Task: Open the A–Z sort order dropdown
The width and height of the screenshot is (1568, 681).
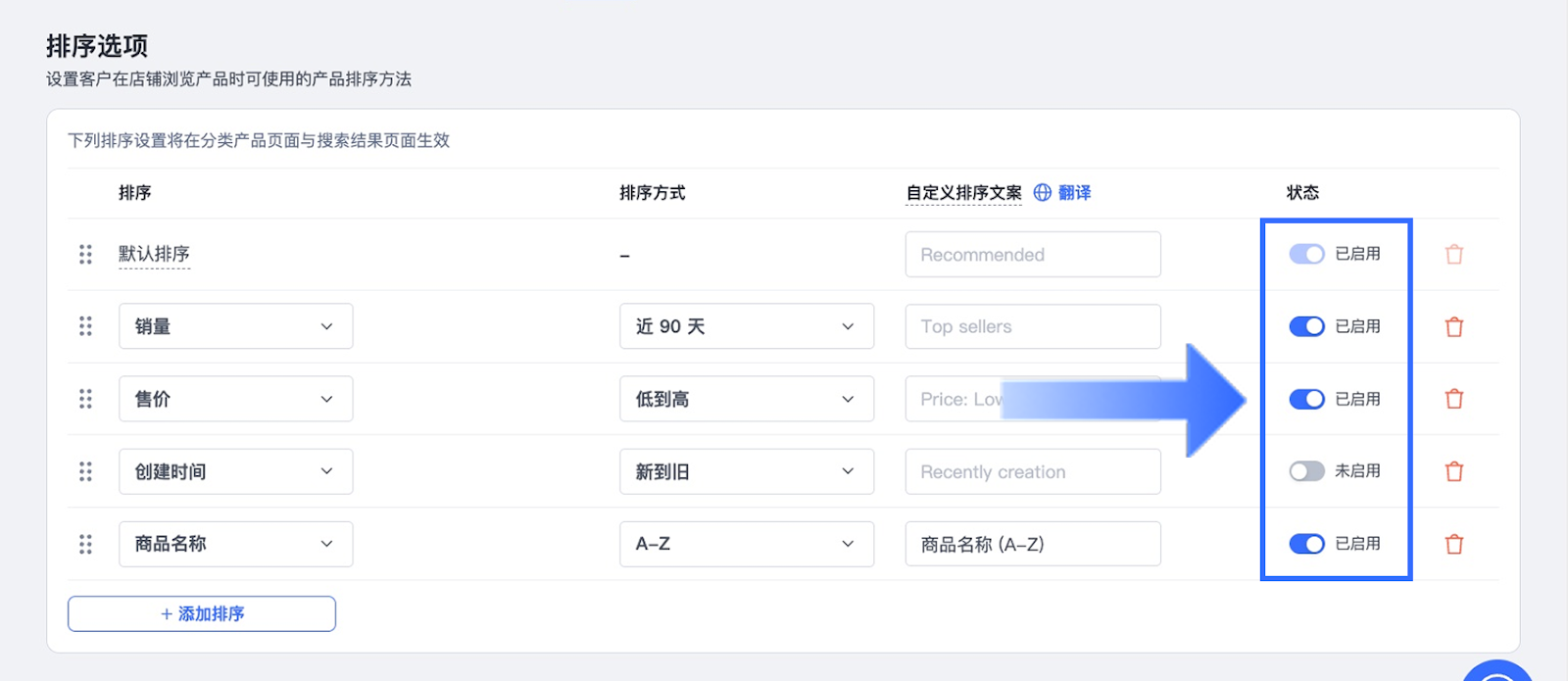Action: coord(746,544)
